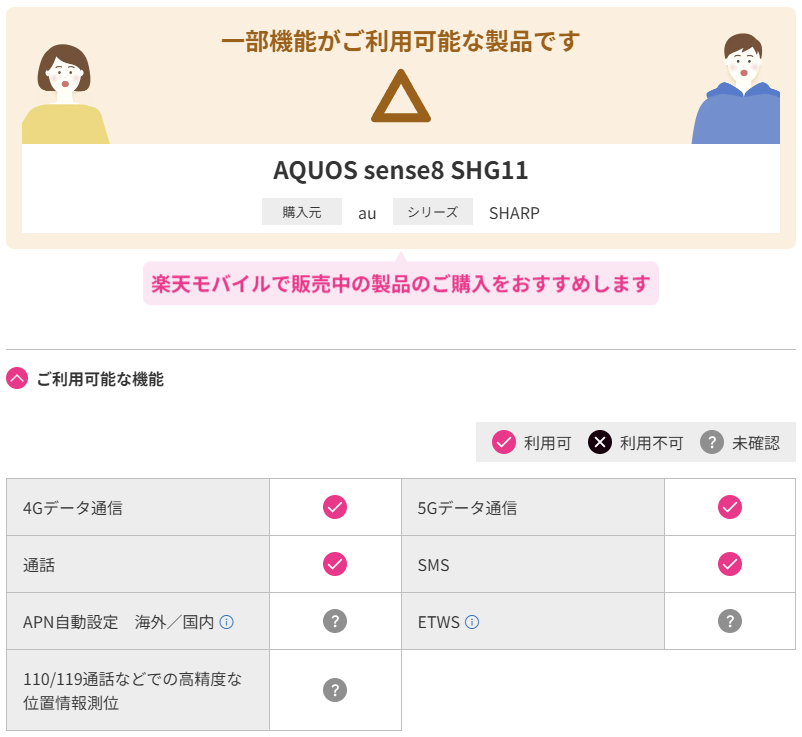This screenshot has width=802, height=737.
Task: Click the 楽天モバイルで販売中の製品 recommendation banner
Action: (x=401, y=283)
